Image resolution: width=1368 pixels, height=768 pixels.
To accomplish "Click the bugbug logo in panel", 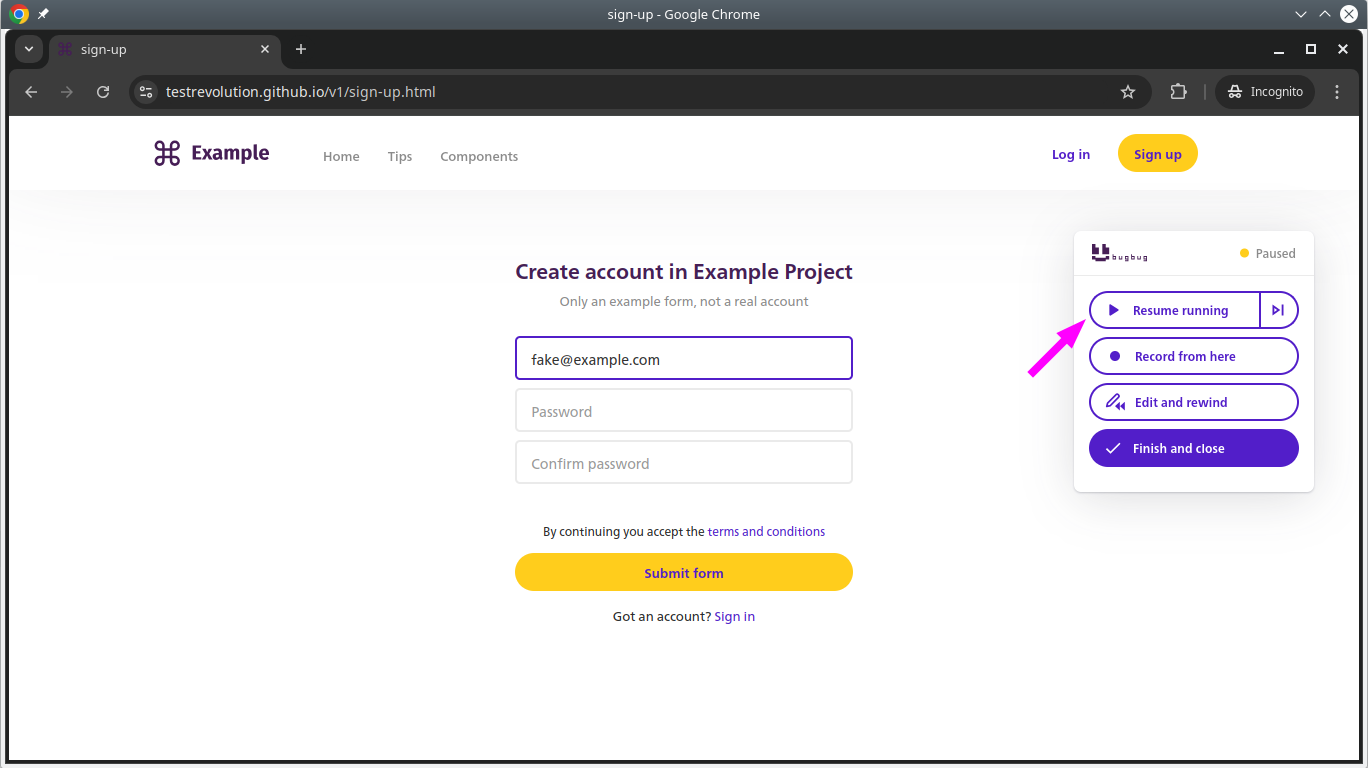I will 1119,253.
